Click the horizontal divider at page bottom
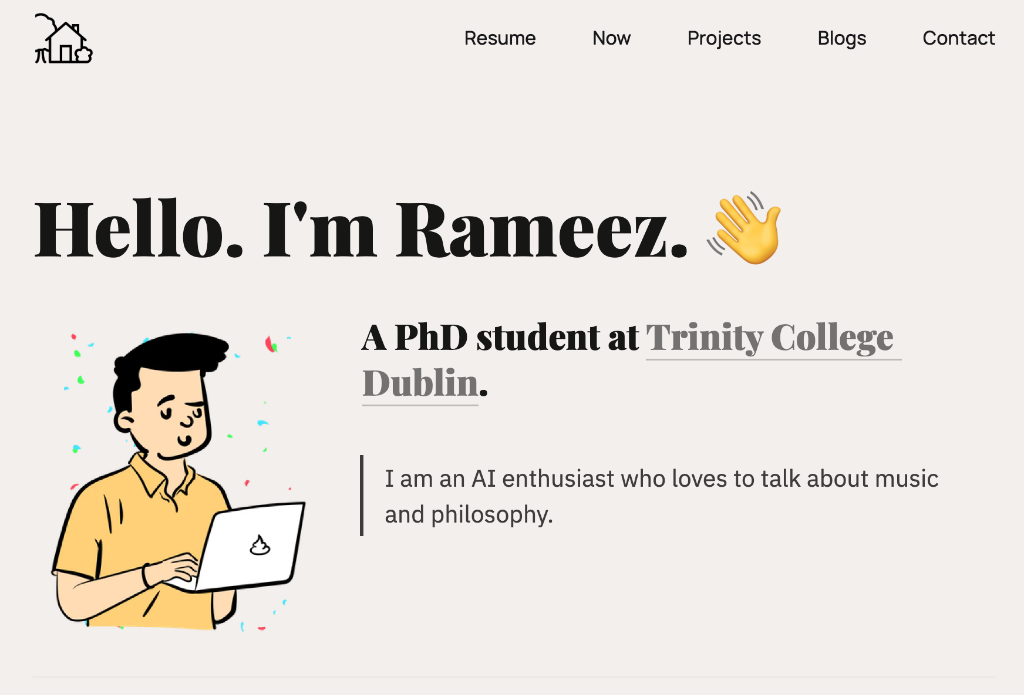The image size is (1024, 695). click(x=512, y=676)
